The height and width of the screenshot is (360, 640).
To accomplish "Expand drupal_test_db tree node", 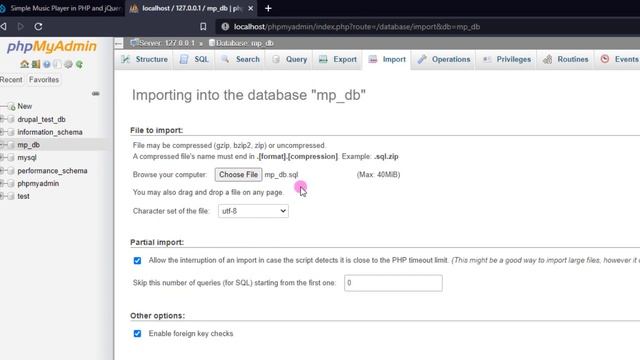I will [x=2, y=119].
